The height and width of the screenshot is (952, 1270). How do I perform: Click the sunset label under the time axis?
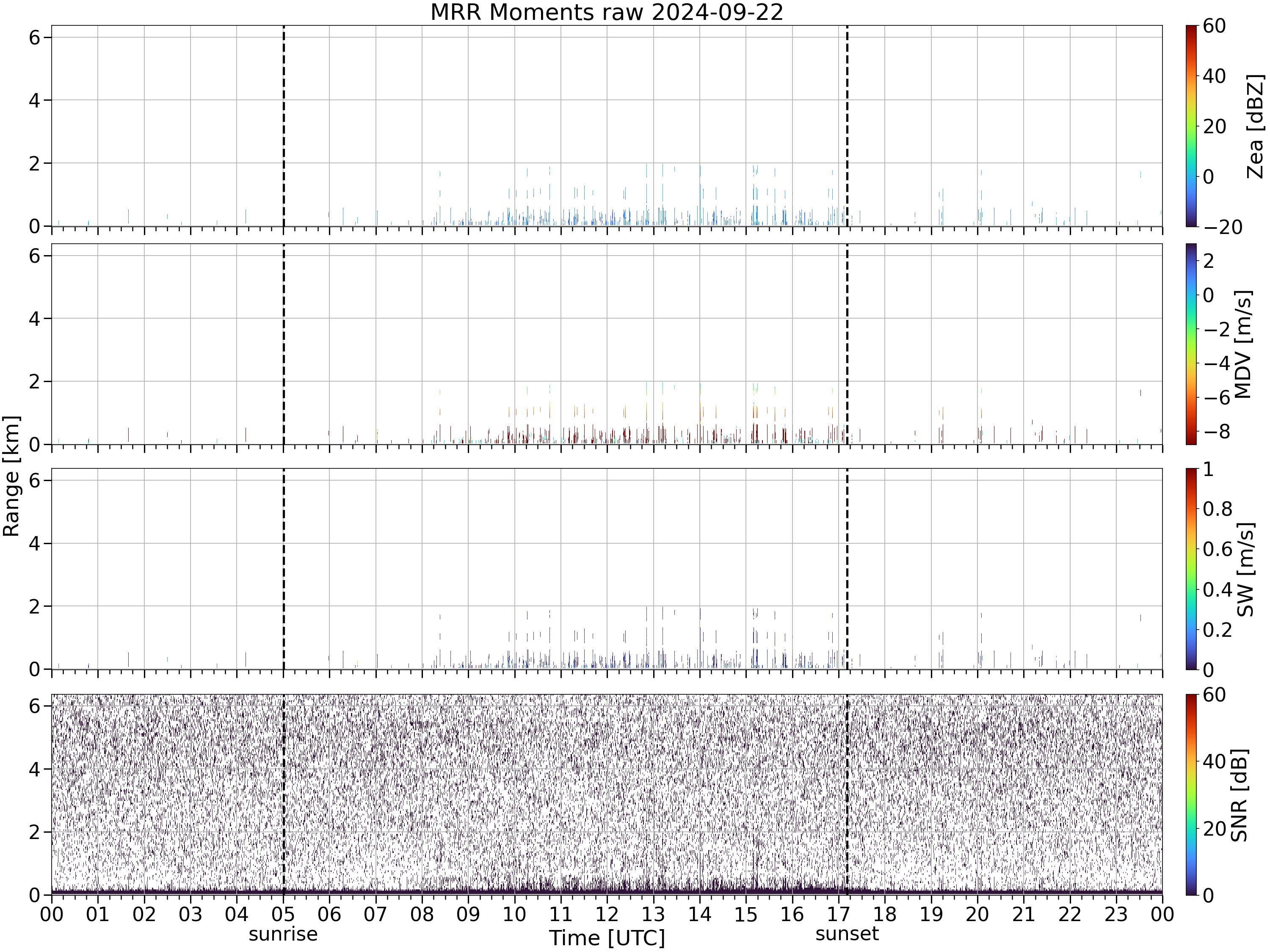(x=847, y=934)
